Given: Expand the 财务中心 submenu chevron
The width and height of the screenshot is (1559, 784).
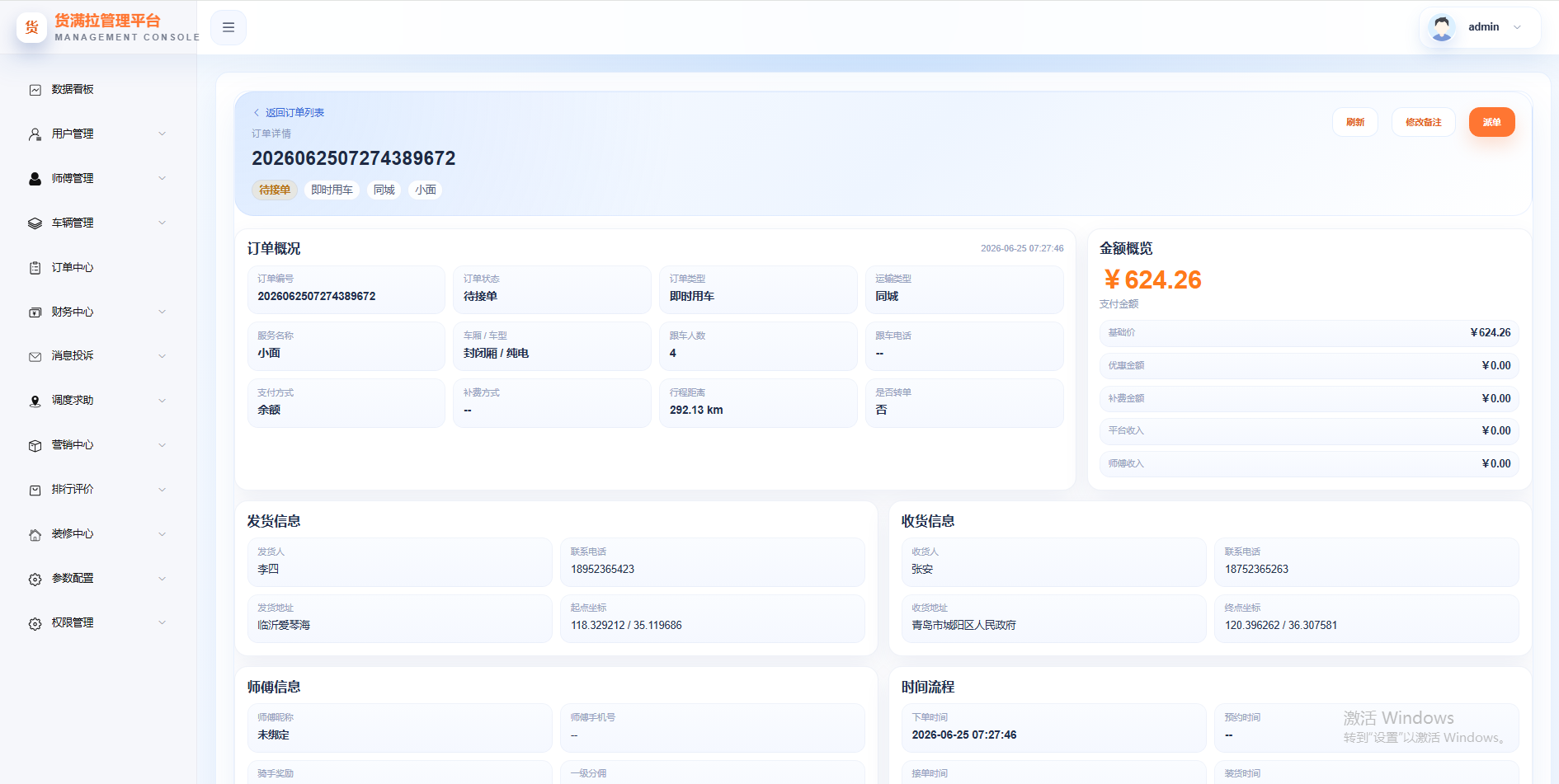Looking at the screenshot, I should pos(162,312).
